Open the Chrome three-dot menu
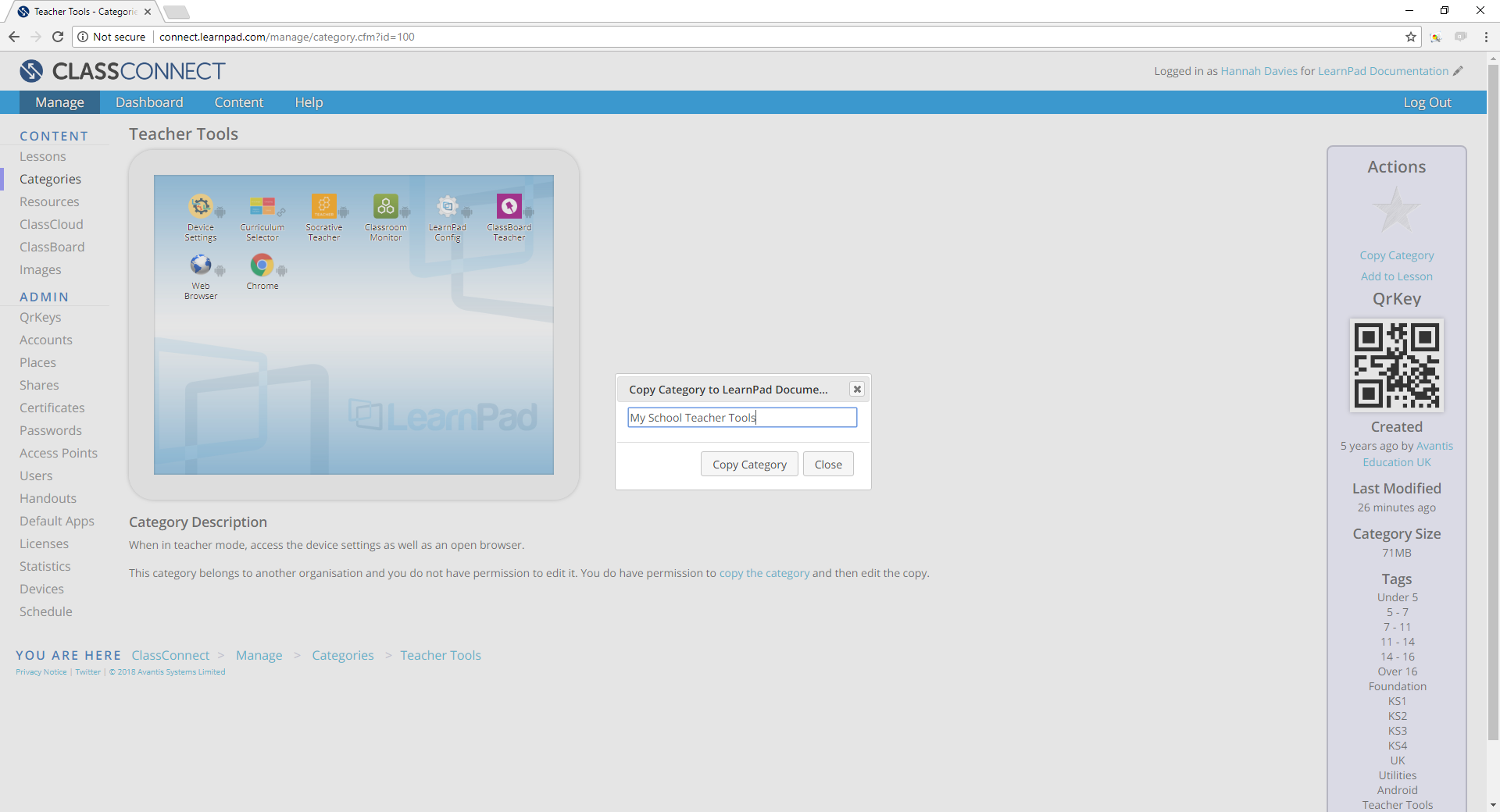 [1486, 37]
